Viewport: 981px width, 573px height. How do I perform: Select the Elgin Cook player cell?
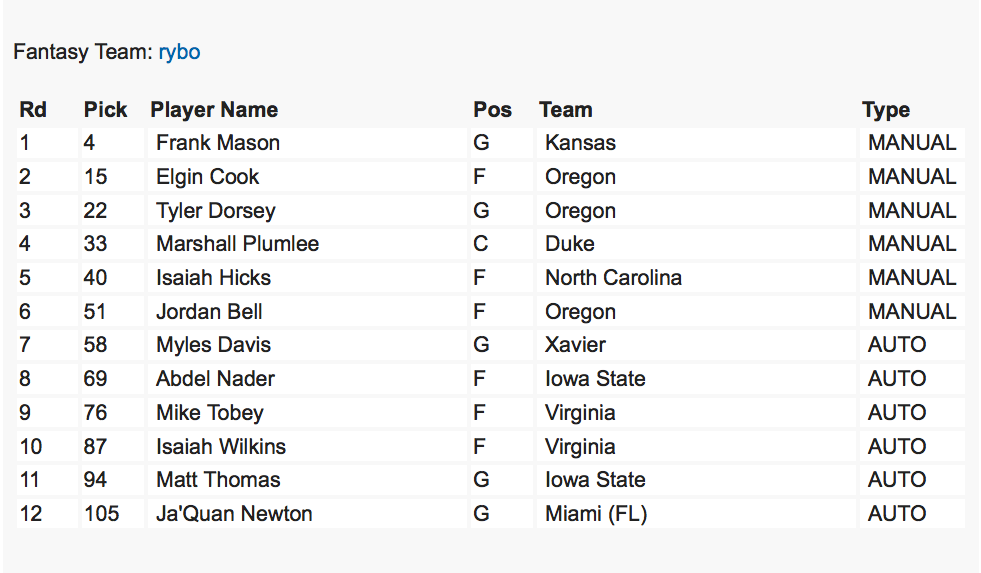click(x=207, y=177)
